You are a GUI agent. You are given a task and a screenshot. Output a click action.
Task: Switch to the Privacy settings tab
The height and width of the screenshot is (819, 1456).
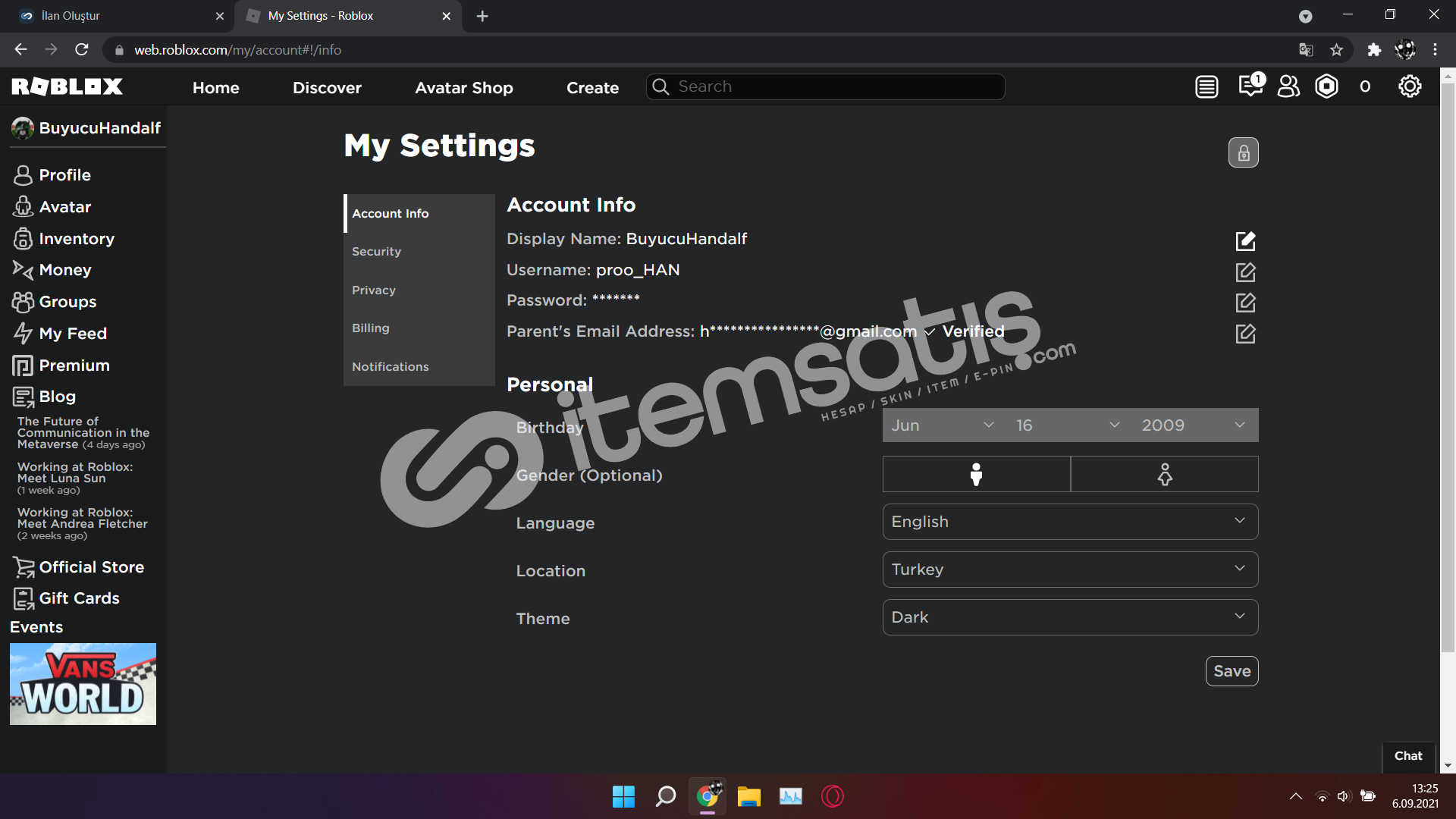coord(419,290)
